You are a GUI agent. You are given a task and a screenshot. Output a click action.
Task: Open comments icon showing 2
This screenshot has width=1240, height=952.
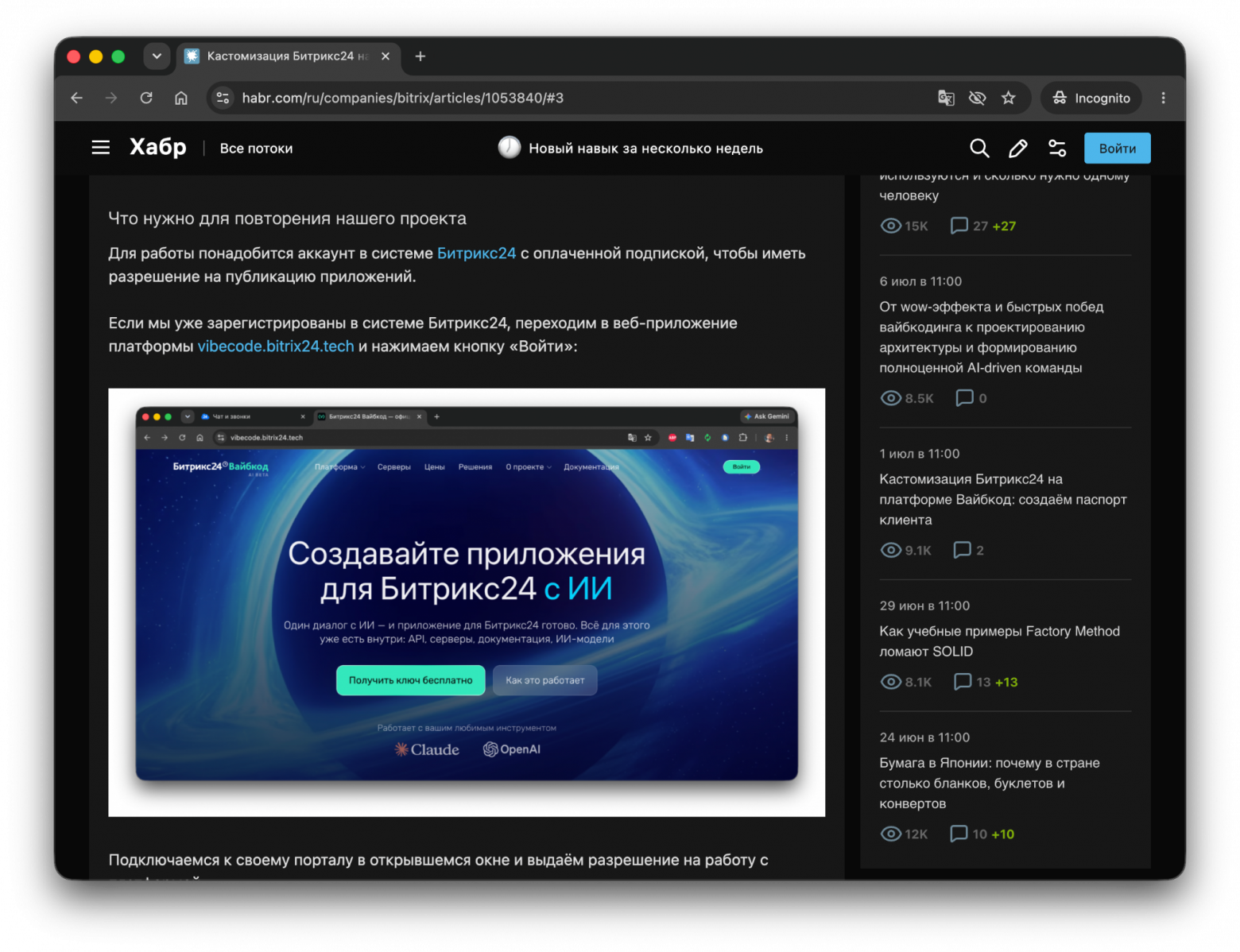click(962, 550)
